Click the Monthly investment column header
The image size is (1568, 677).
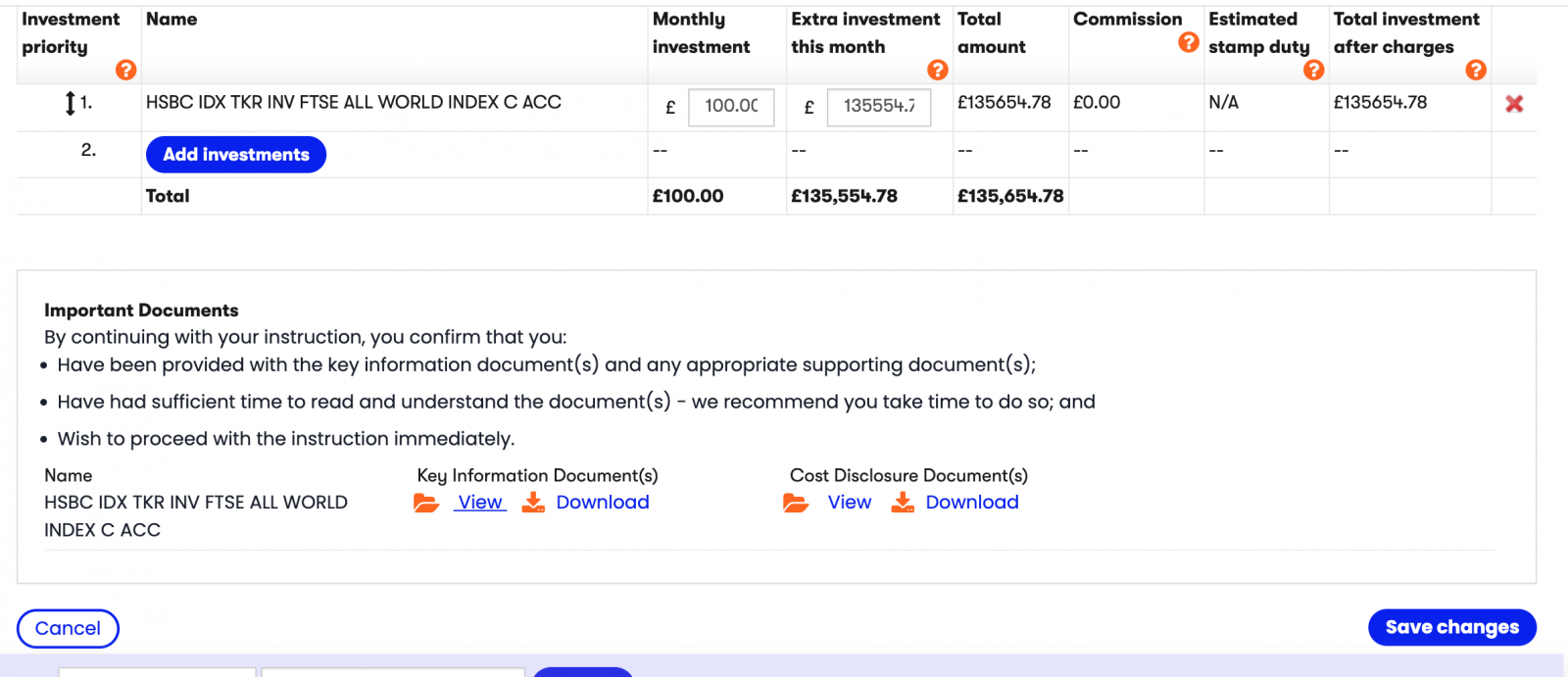coord(702,32)
